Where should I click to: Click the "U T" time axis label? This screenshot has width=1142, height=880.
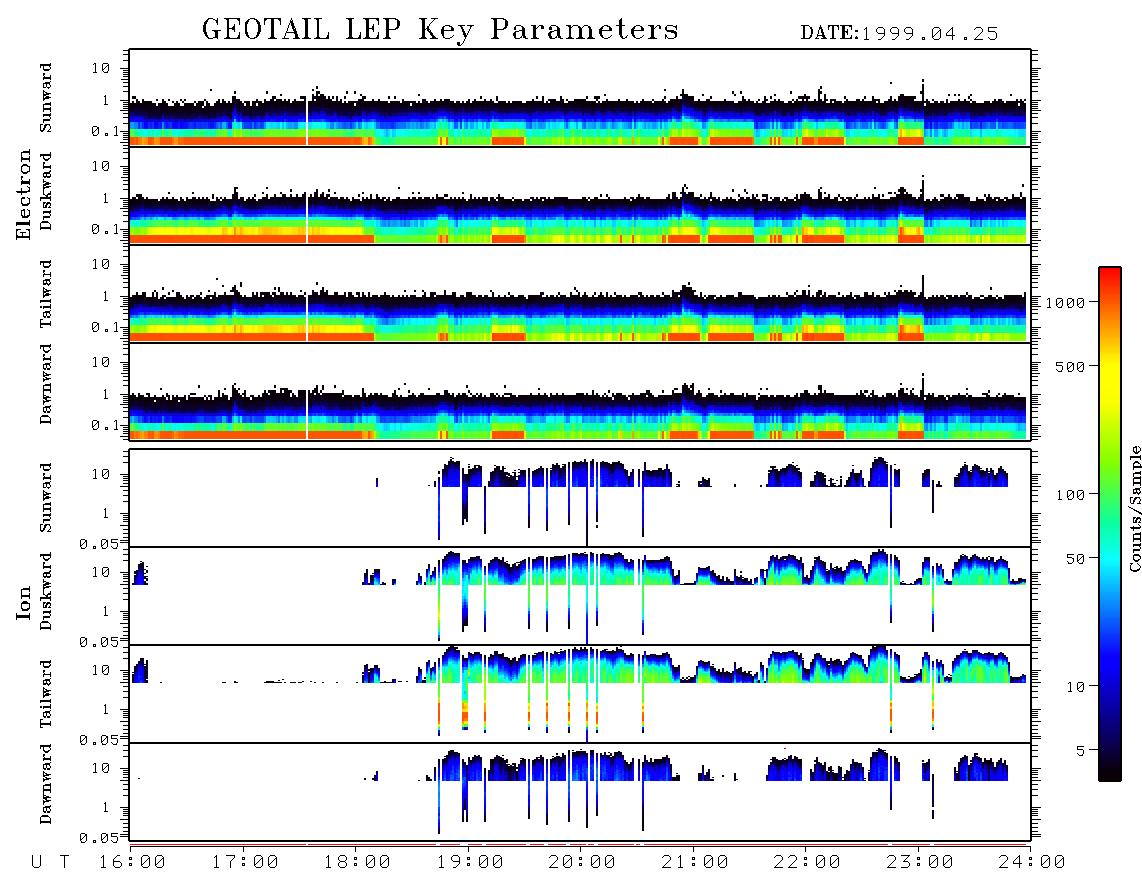[51, 862]
